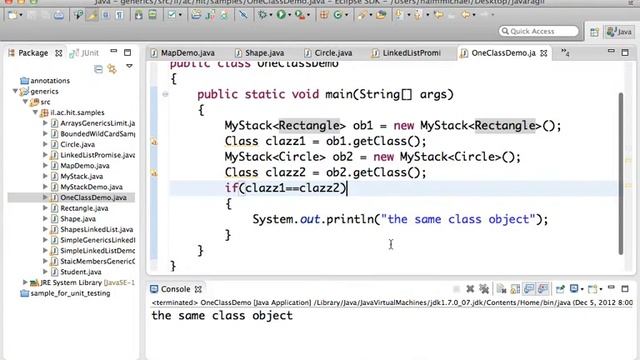The height and width of the screenshot is (360, 640).
Task: Click Remove All Terminated Launches icon
Action: (484, 289)
